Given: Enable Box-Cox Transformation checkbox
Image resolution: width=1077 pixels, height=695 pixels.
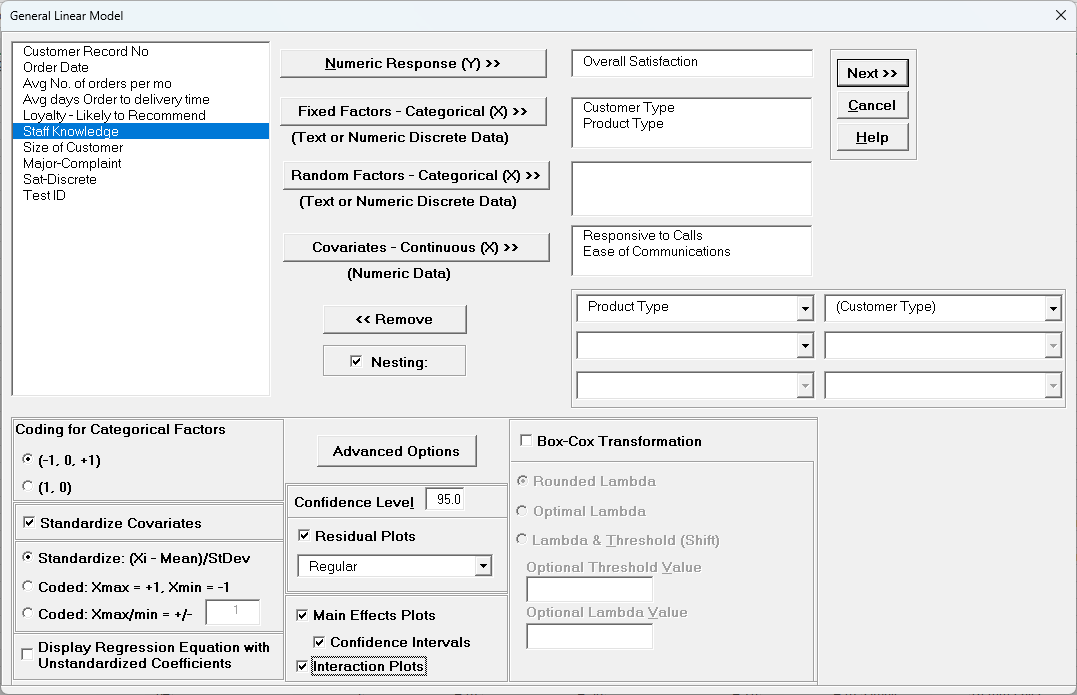Looking at the screenshot, I should (526, 441).
